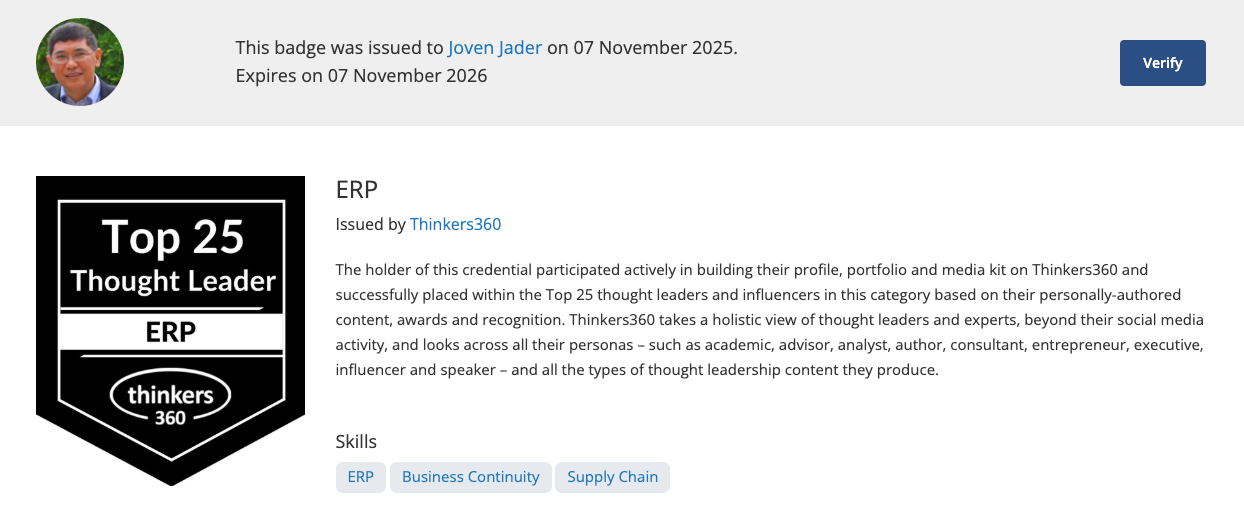Click the "Issued by" label text
Screen dimensions: 1244x508
click(370, 224)
